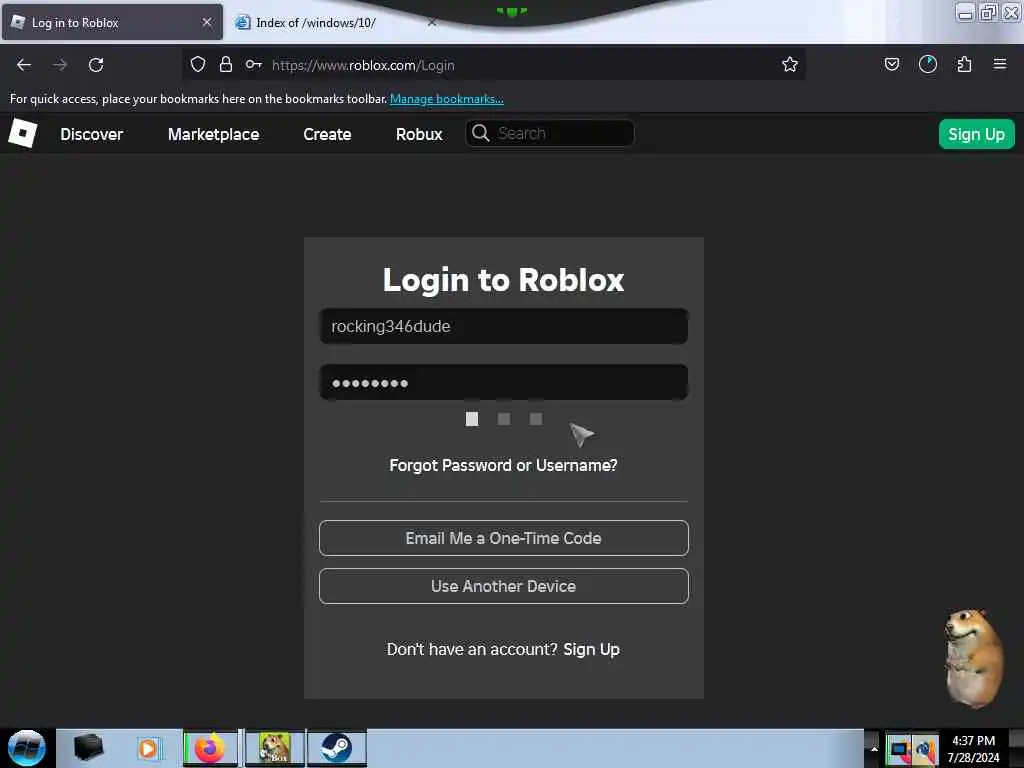
Task: Click Forgot Password or Username link
Action: (504, 465)
